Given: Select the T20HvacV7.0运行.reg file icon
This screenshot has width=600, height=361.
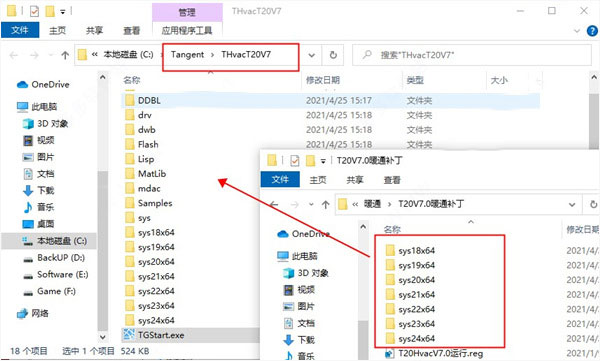Looking at the screenshot, I should coord(390,354).
